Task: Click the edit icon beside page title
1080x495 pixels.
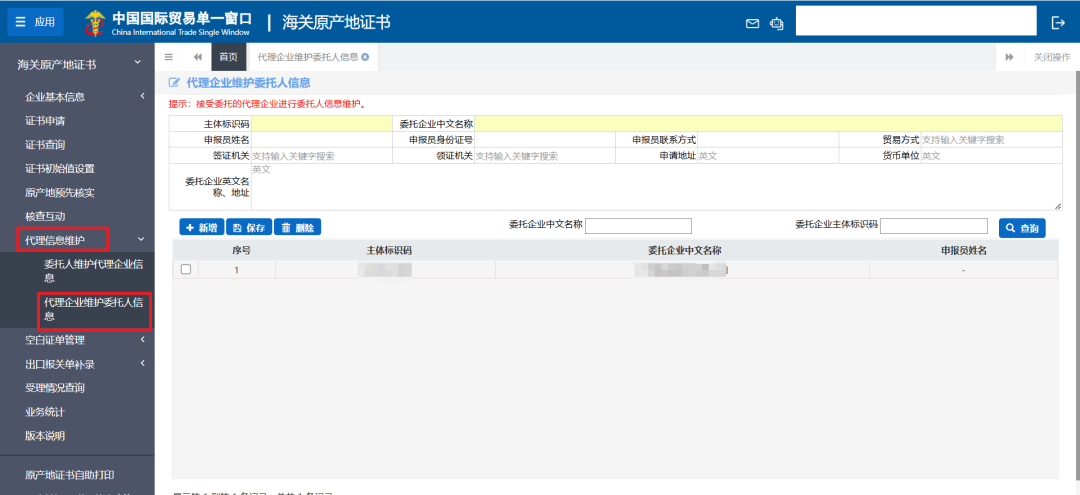Action: [x=174, y=83]
